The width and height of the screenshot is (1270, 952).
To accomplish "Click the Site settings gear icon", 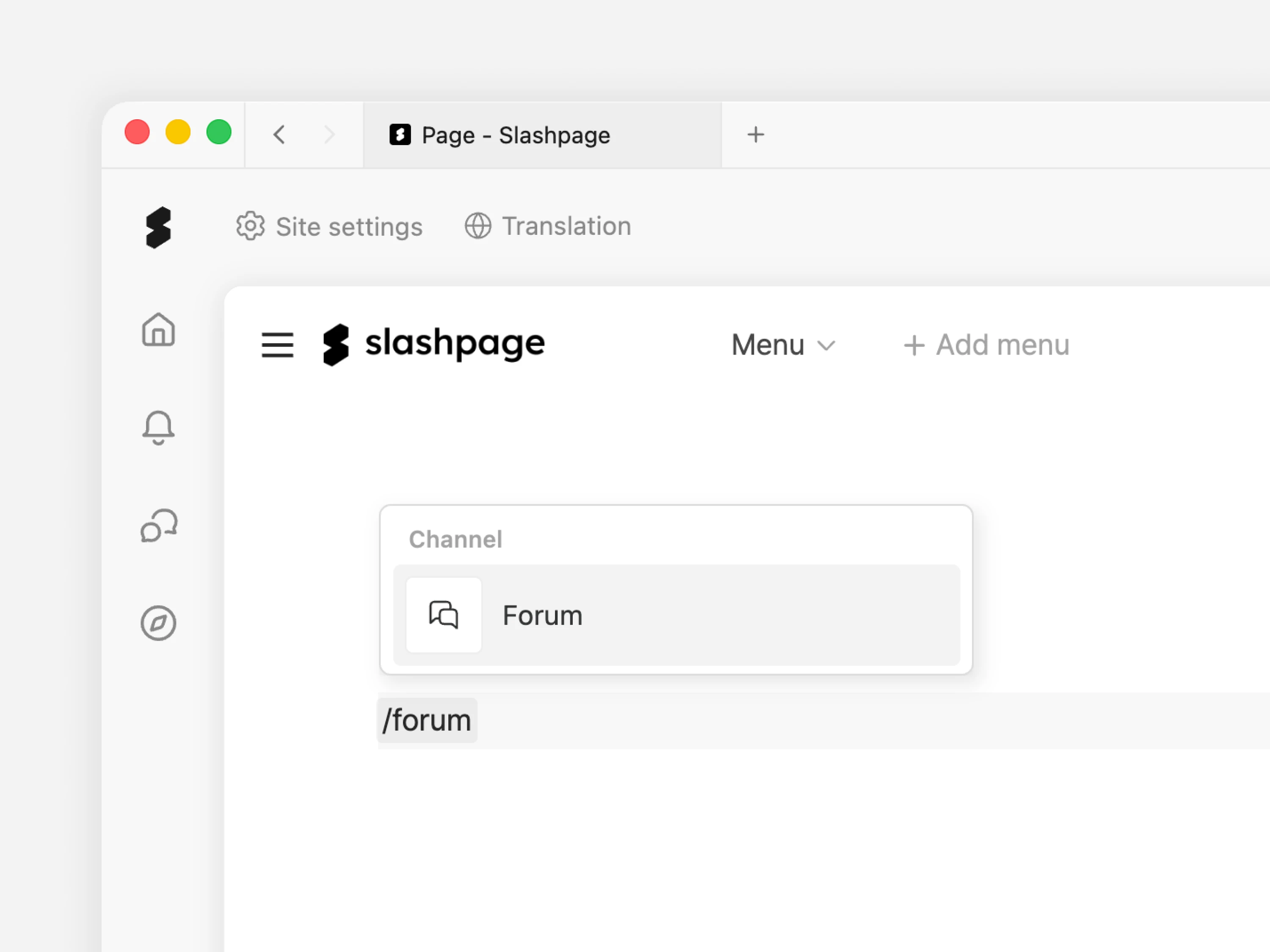I will coord(250,226).
